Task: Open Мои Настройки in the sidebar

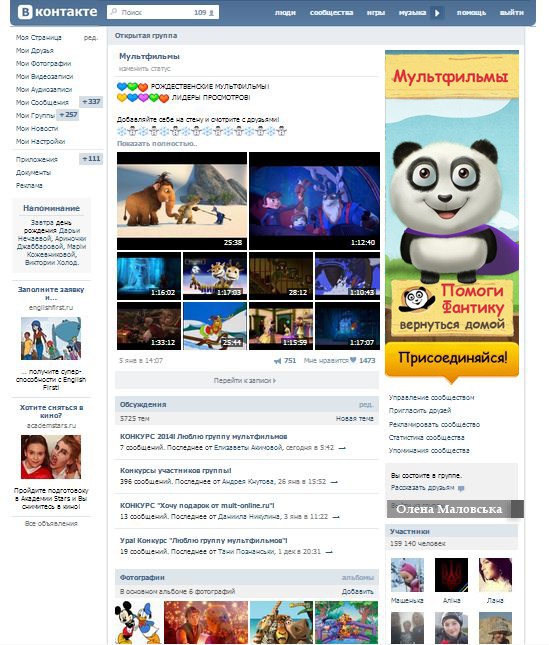Action: pos(40,142)
